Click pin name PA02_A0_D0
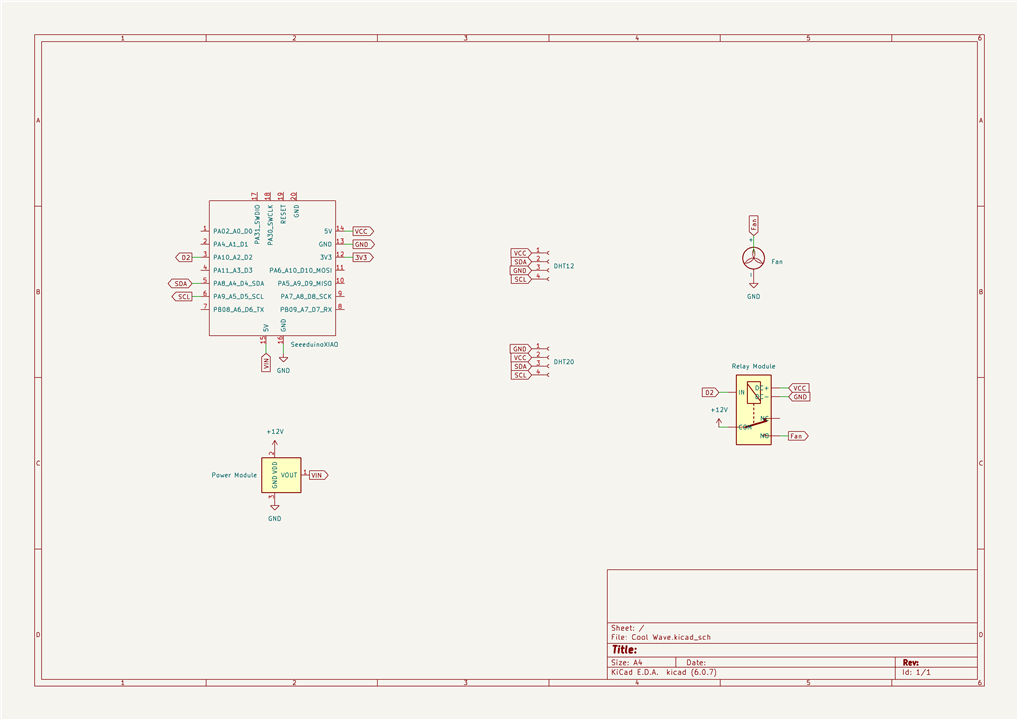 tap(232, 231)
